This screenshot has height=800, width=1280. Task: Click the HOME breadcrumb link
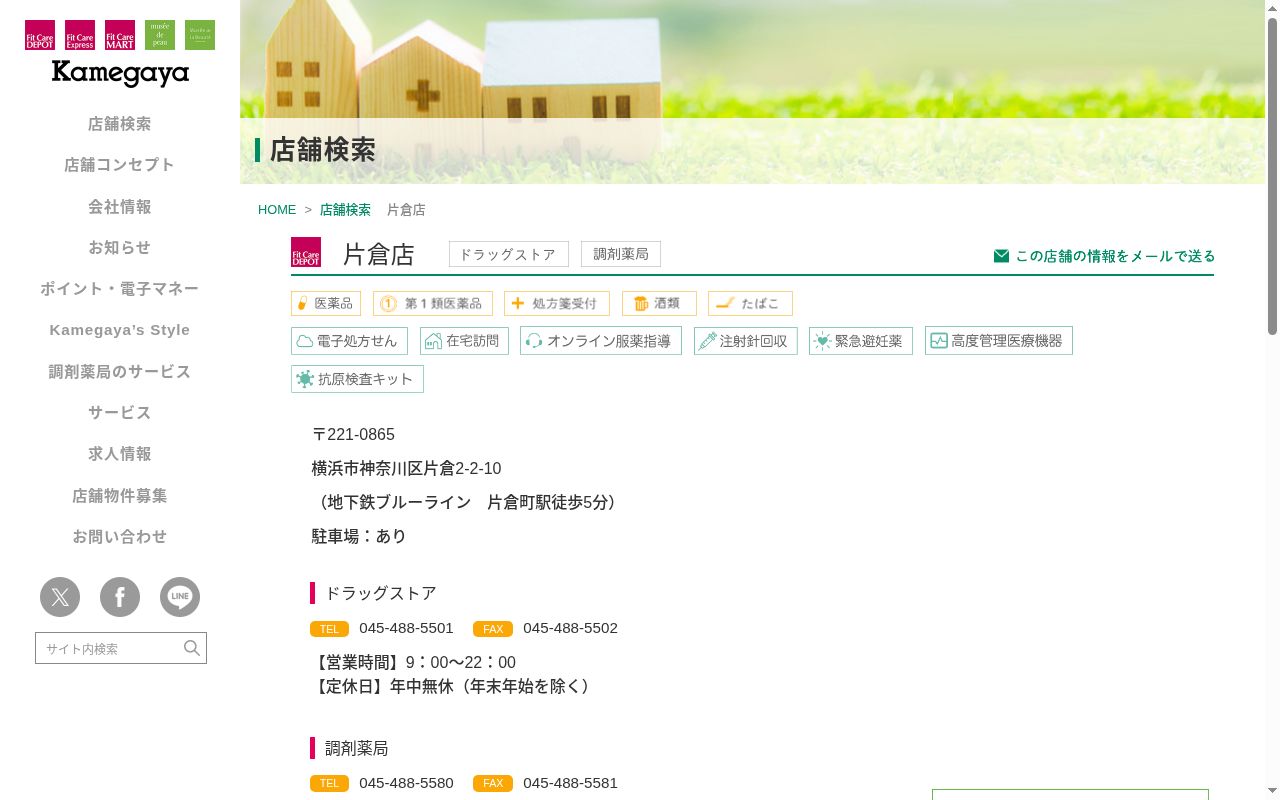point(277,210)
